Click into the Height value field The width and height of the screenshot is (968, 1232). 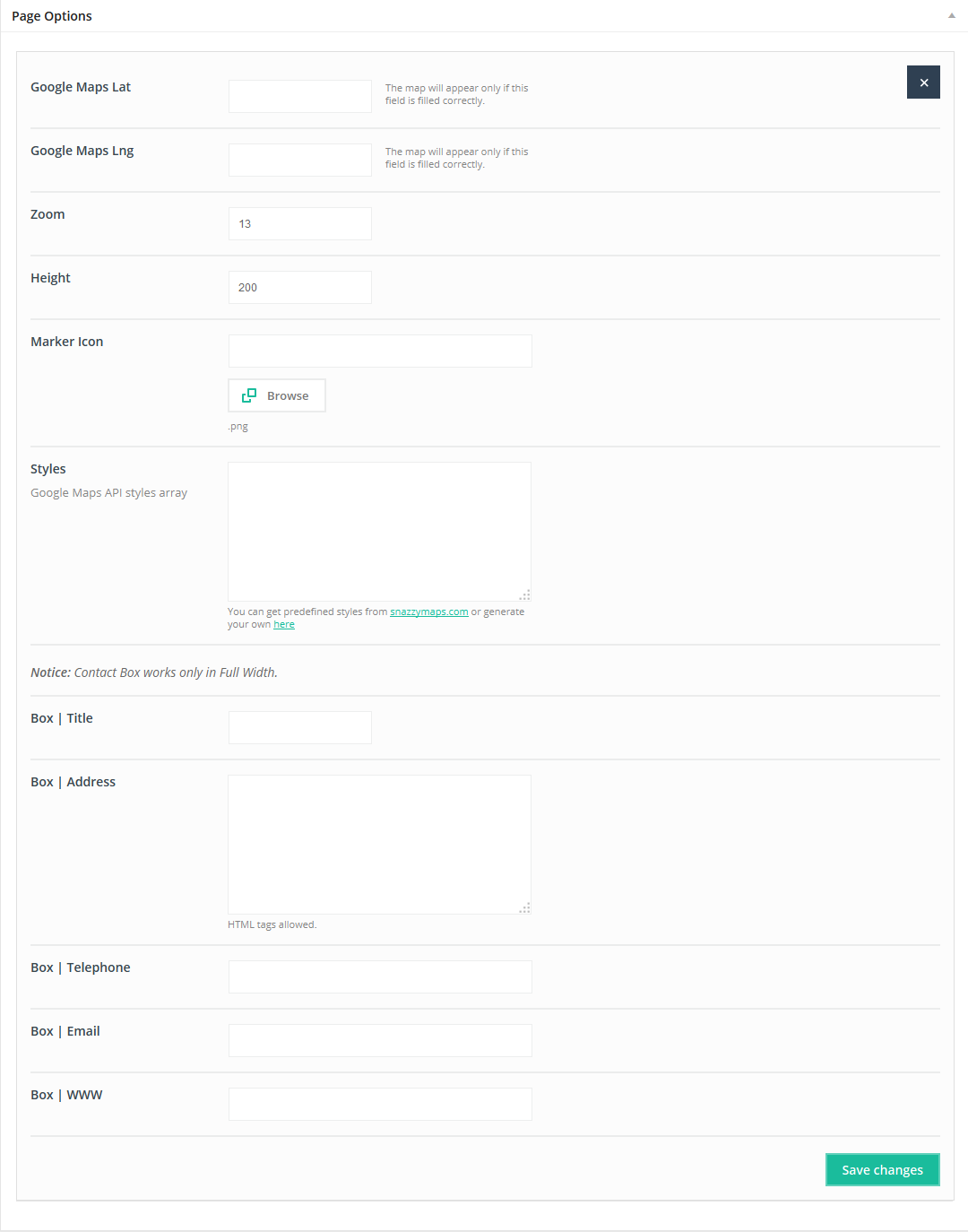(x=300, y=287)
